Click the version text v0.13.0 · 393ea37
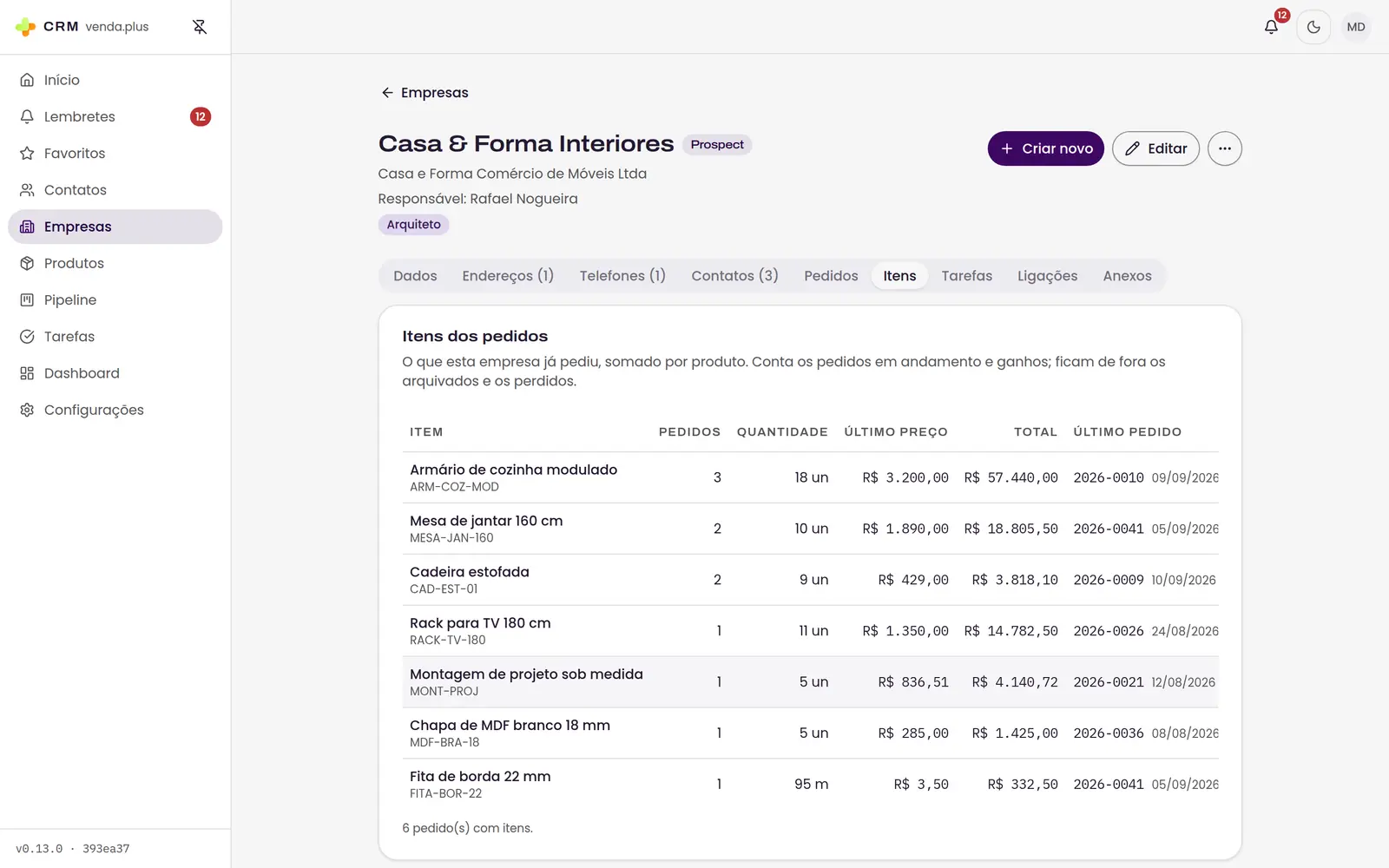1389x868 pixels. coord(73,849)
